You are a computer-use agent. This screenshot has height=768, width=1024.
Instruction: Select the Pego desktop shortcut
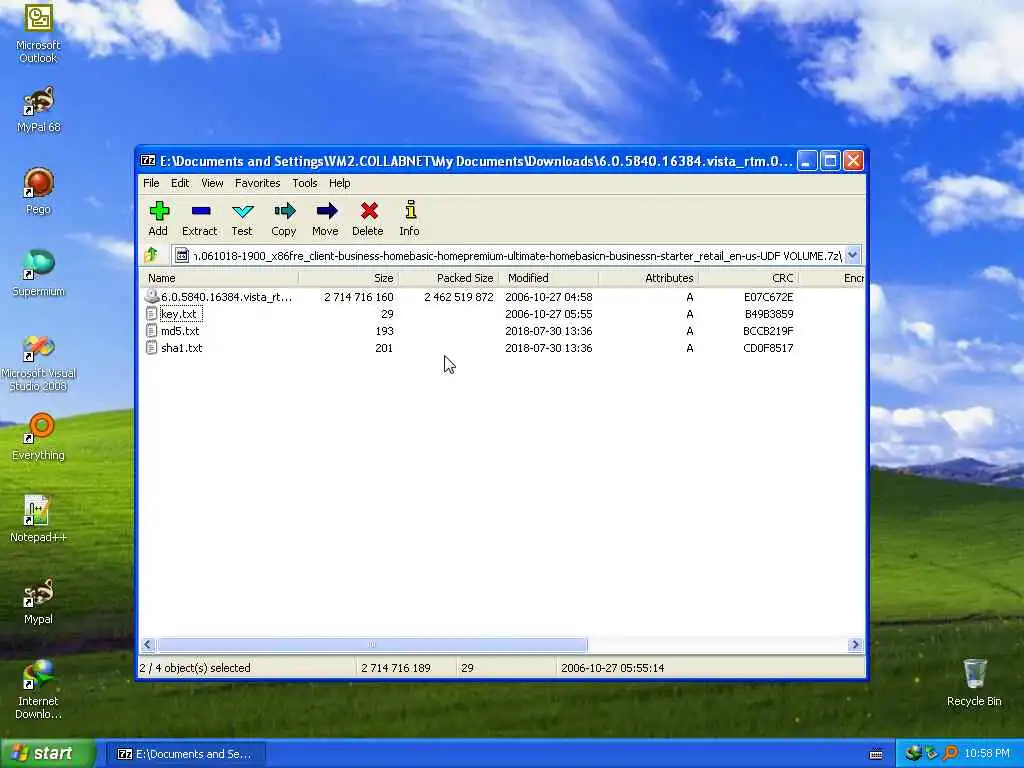point(38,191)
